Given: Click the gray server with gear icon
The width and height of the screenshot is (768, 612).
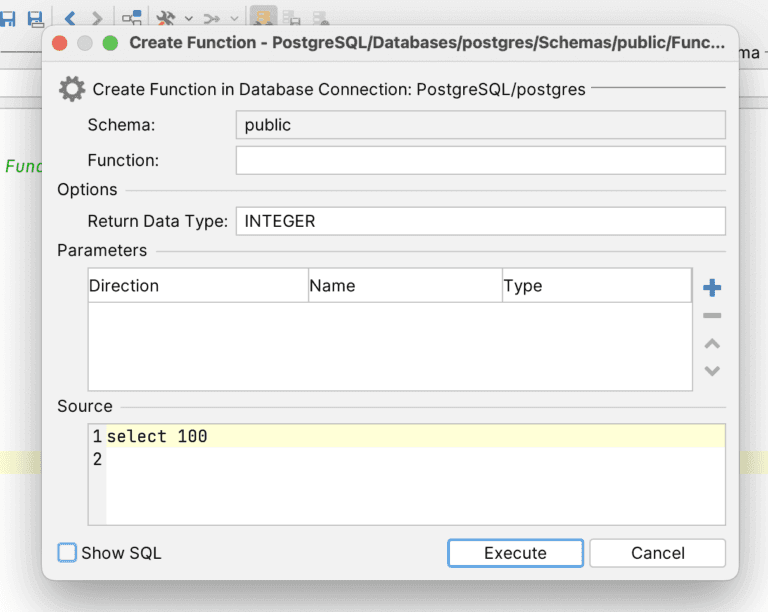Looking at the screenshot, I should click(x=321, y=18).
